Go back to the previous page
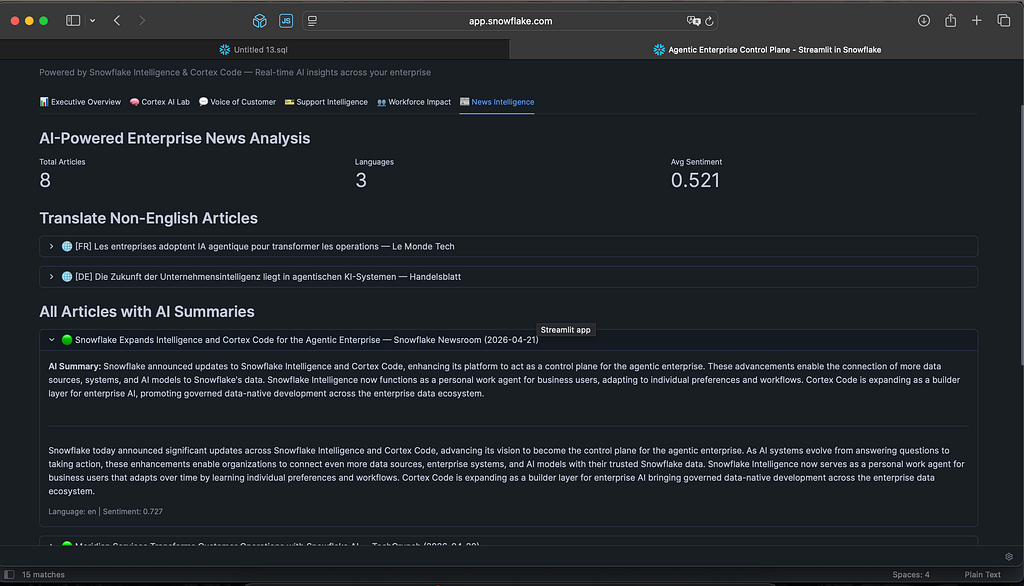The width and height of the screenshot is (1024, 586). click(x=117, y=21)
